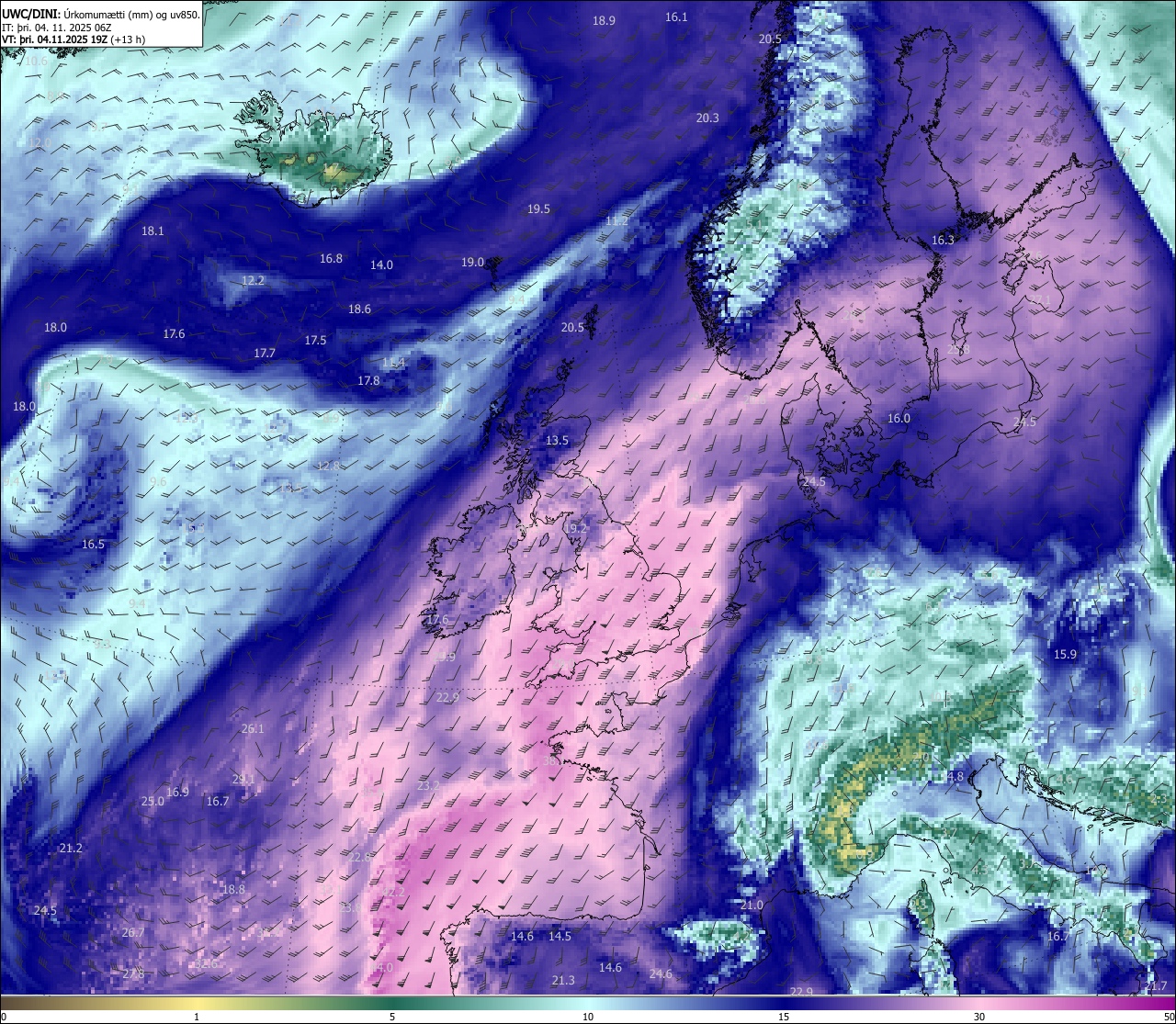Click the 19.2 value label

(x=575, y=530)
